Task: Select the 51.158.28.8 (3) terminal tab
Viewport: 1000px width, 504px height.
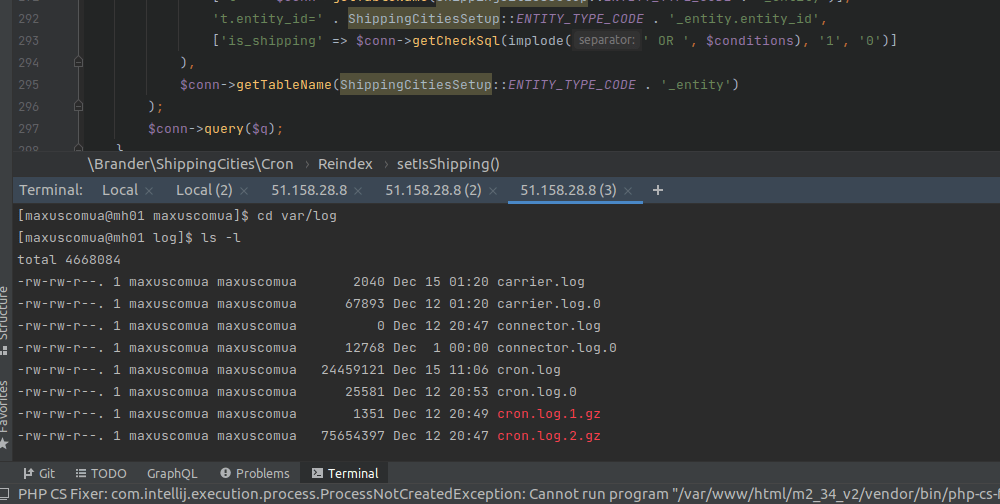Action: coord(568,190)
